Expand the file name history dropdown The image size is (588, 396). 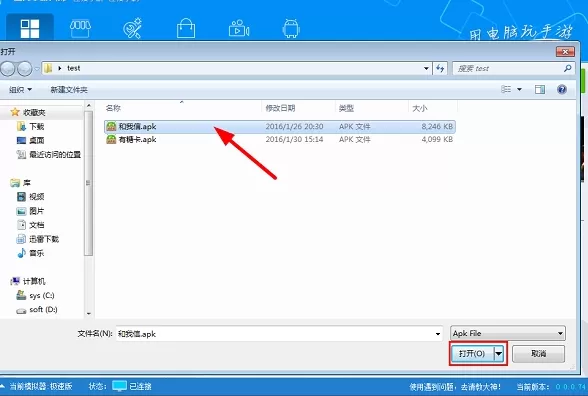(438, 334)
